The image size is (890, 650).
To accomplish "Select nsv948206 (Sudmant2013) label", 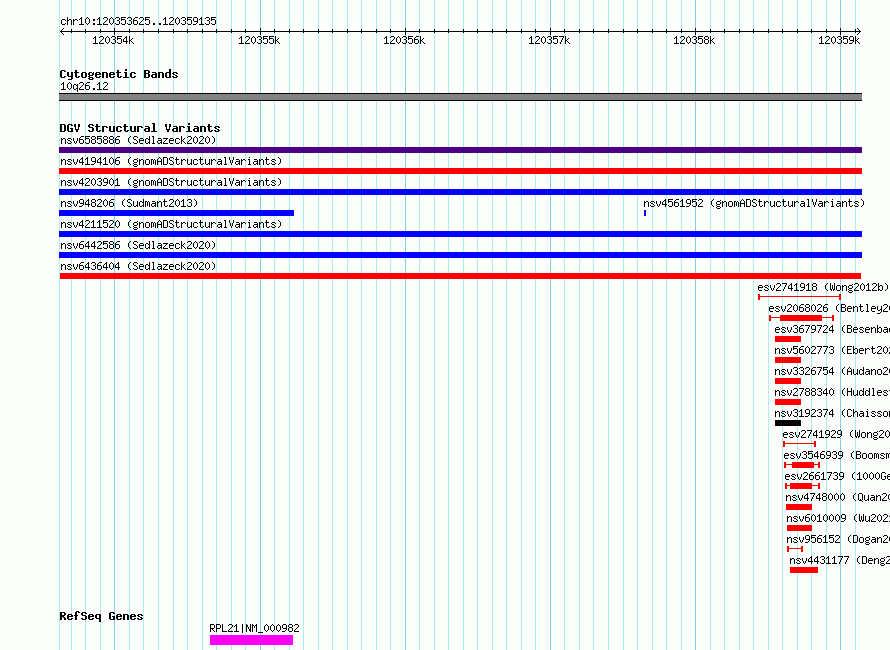I will click(129, 203).
